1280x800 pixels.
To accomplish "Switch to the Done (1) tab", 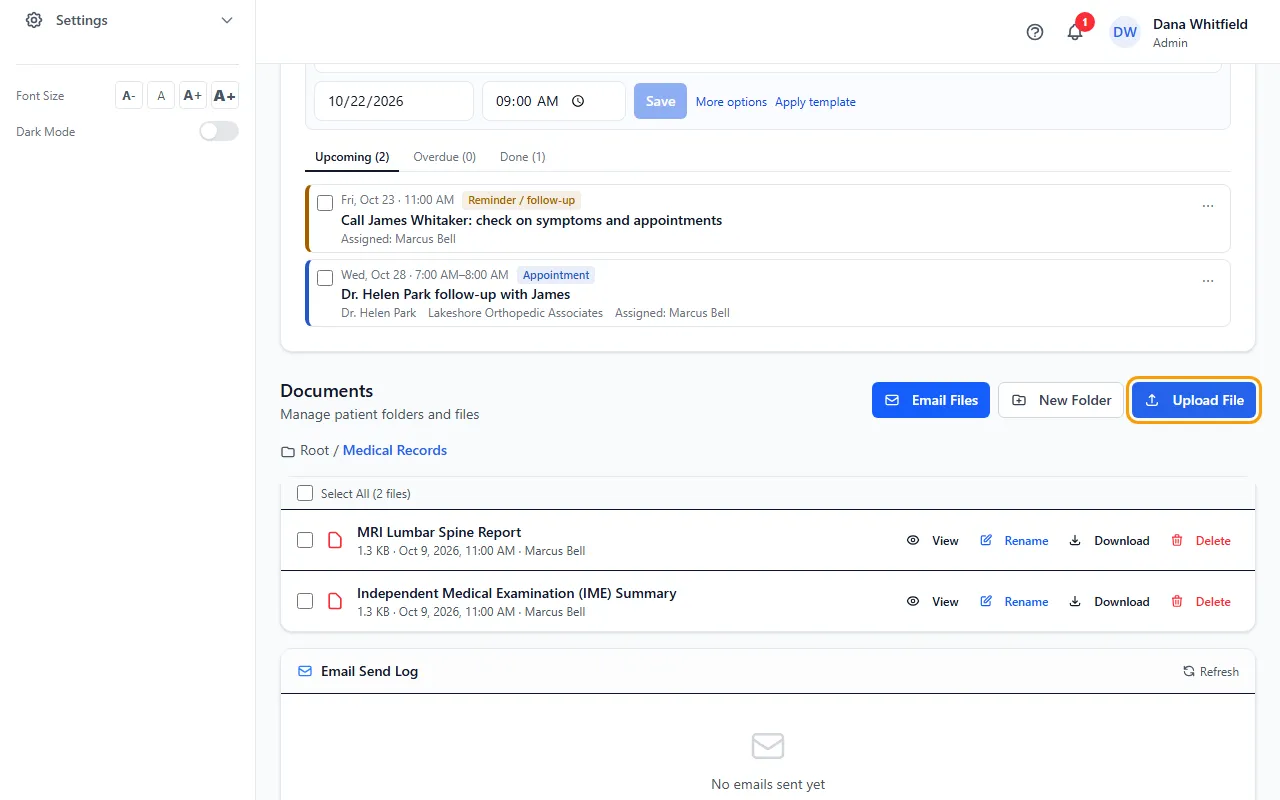I will tap(522, 157).
